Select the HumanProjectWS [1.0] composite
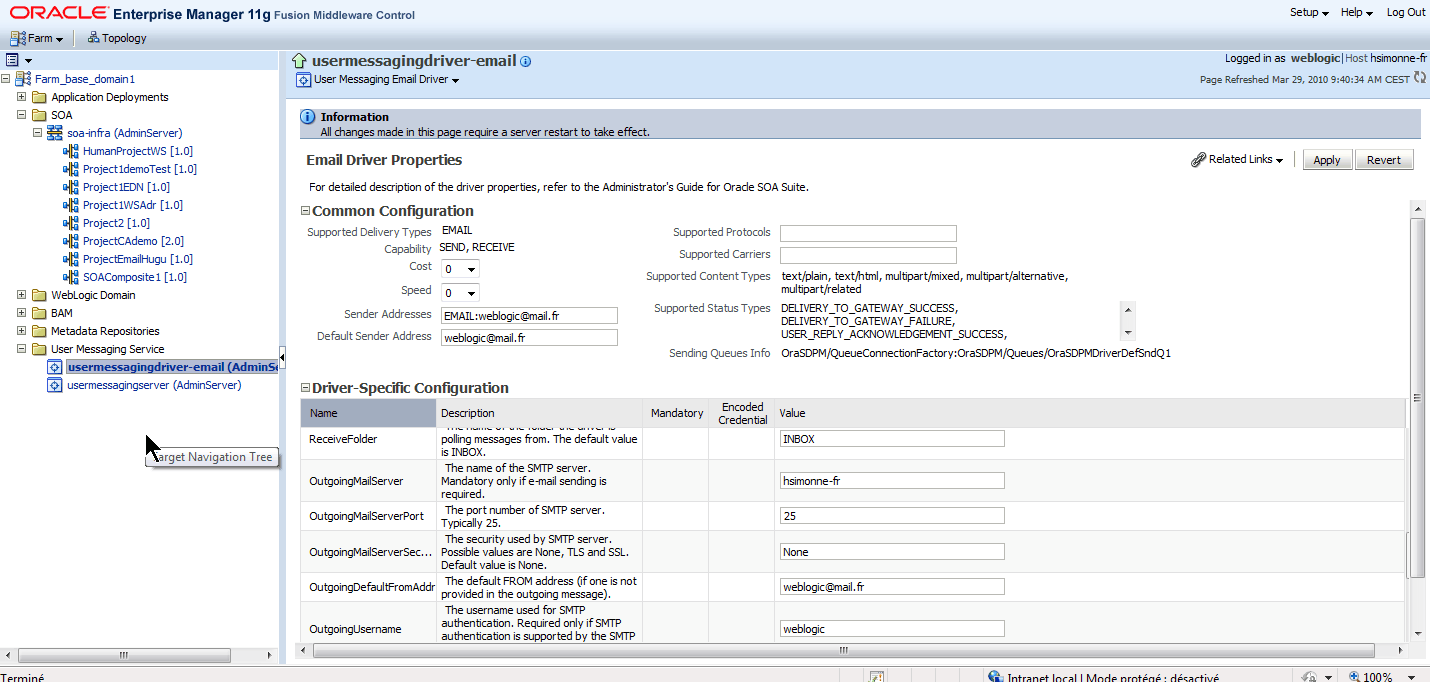 (x=138, y=151)
